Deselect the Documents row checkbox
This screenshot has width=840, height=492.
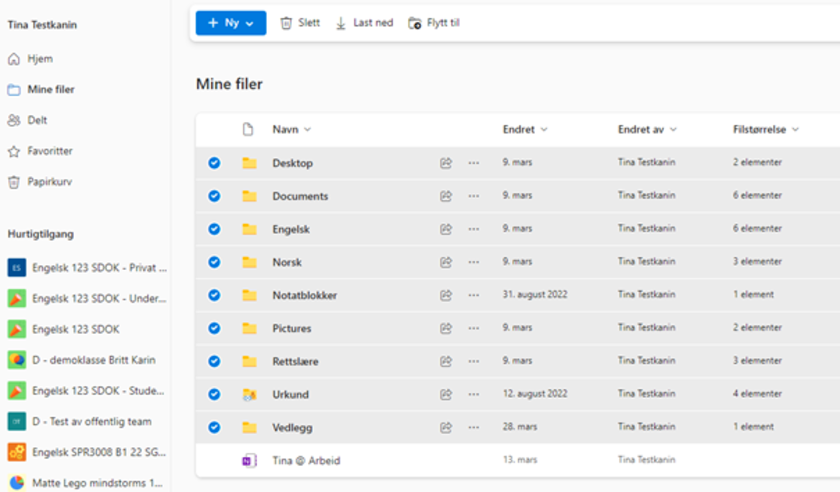214,196
